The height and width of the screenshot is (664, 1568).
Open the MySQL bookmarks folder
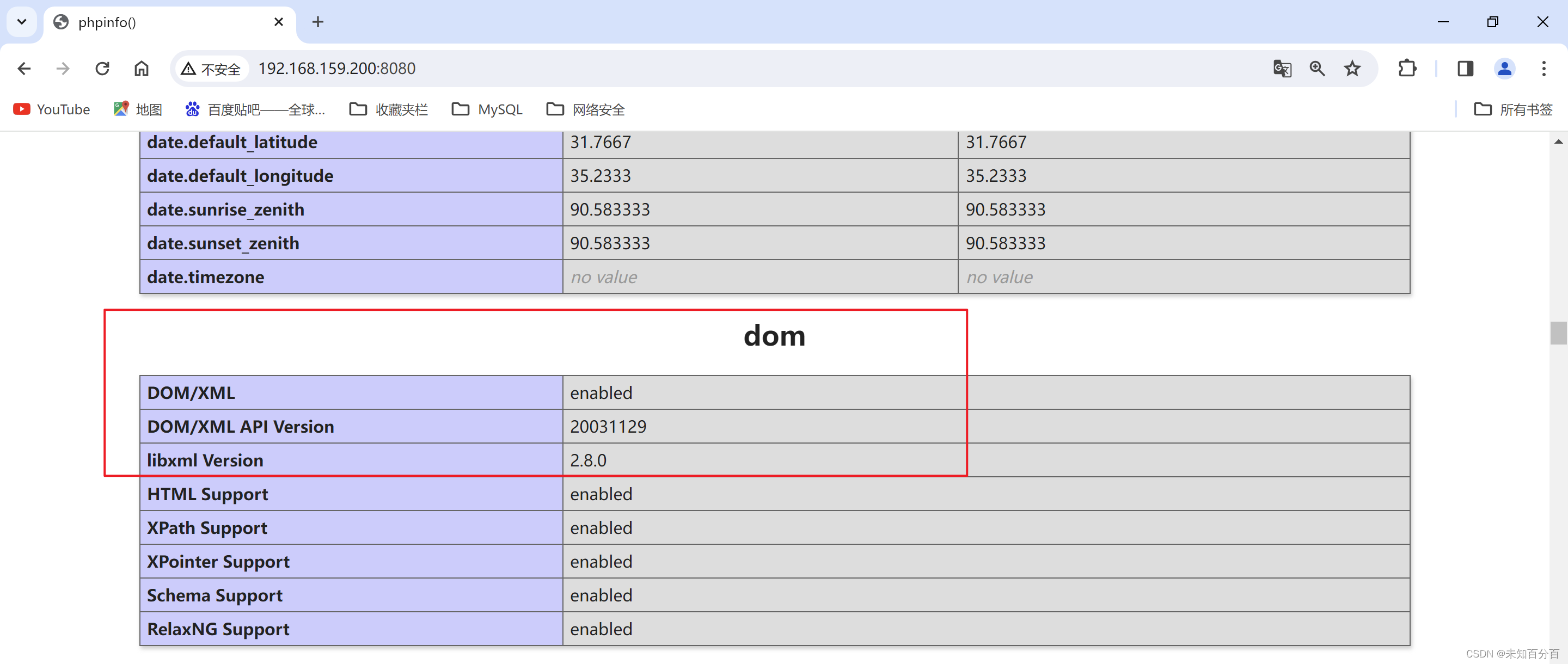(487, 109)
